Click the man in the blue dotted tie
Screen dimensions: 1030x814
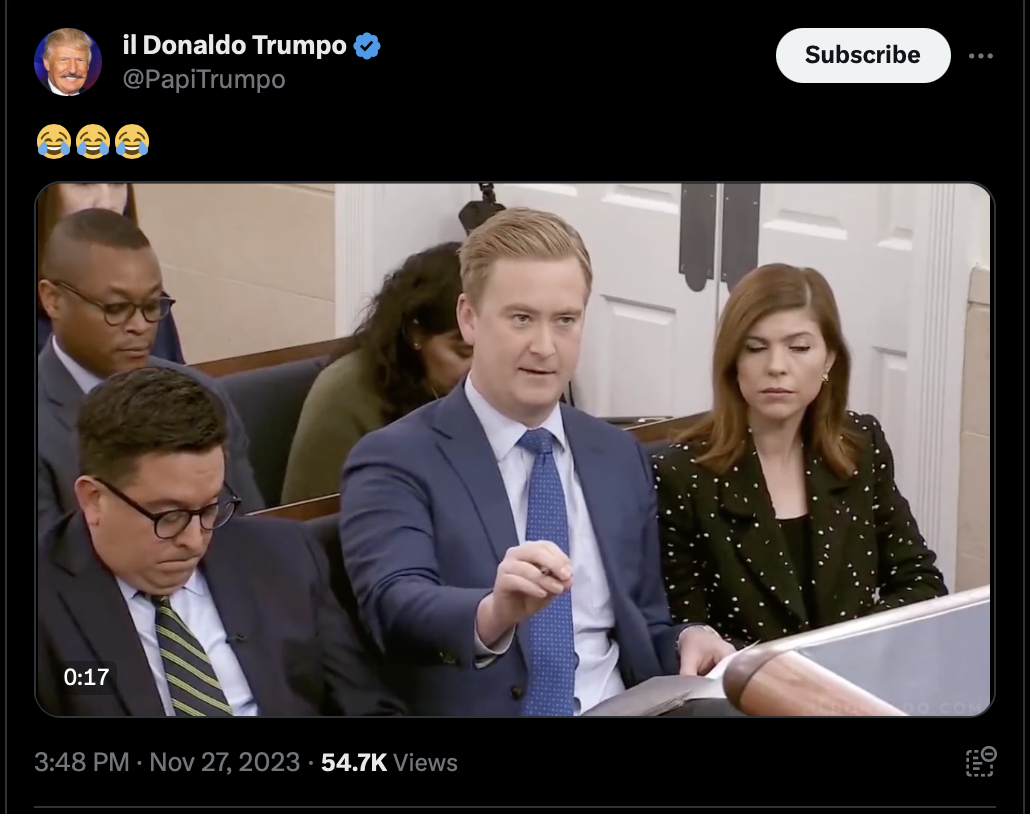(512, 460)
